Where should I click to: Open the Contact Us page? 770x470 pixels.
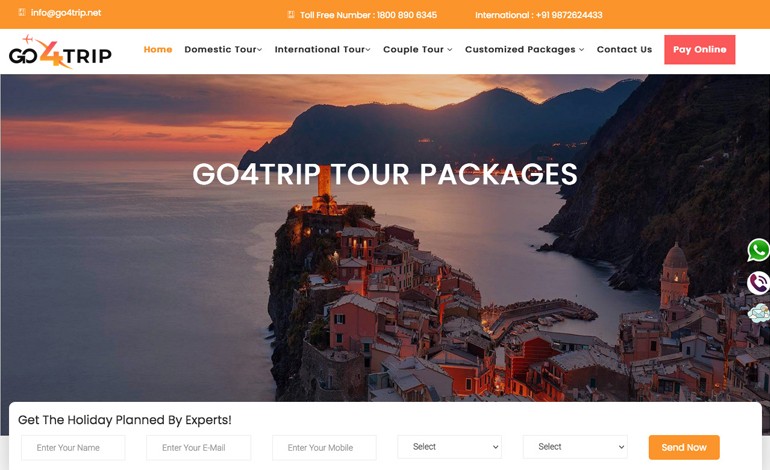pyautogui.click(x=624, y=50)
